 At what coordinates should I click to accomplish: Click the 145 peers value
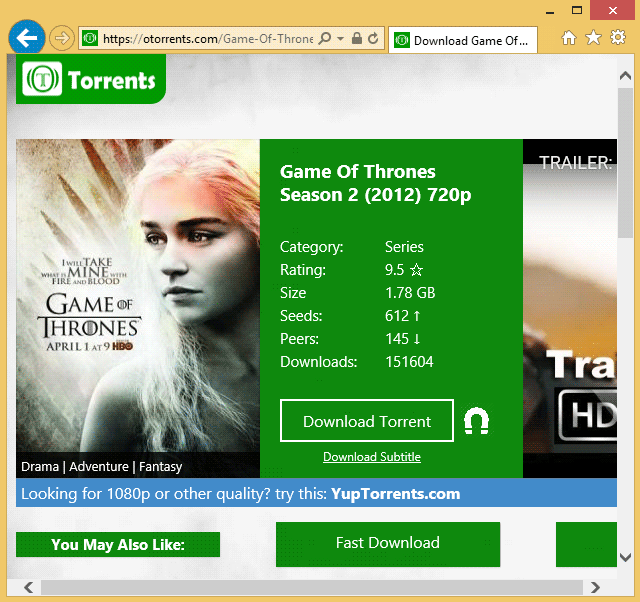397,339
